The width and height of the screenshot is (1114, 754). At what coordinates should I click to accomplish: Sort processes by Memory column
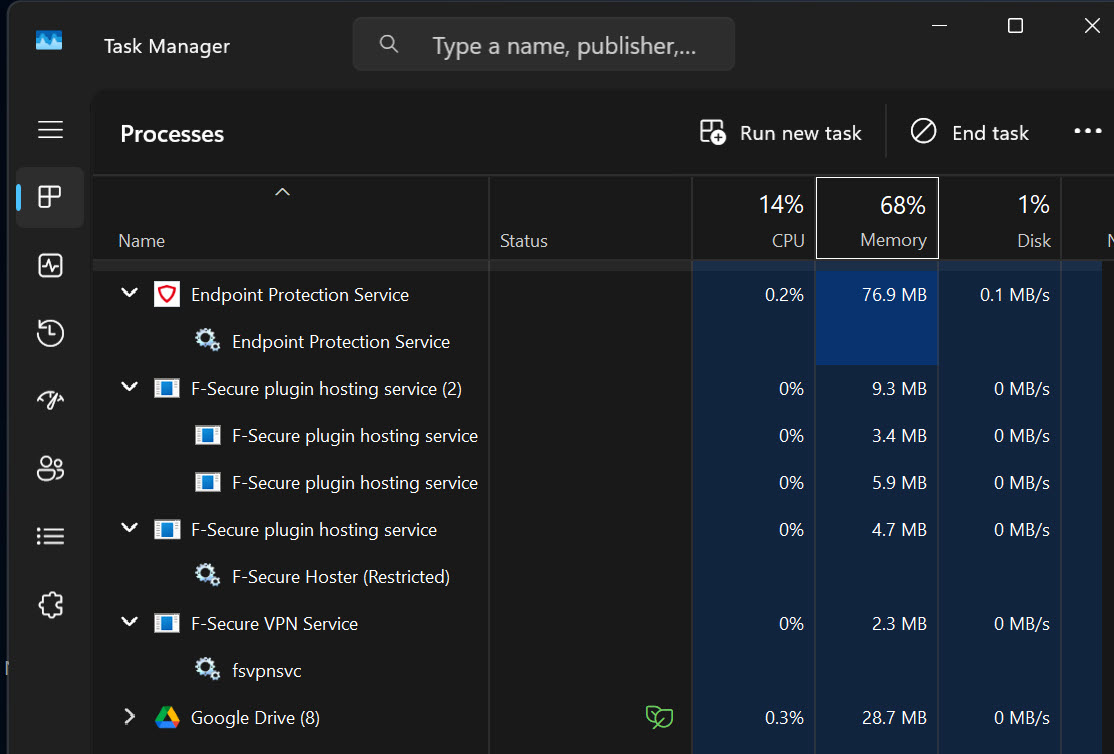click(877, 218)
